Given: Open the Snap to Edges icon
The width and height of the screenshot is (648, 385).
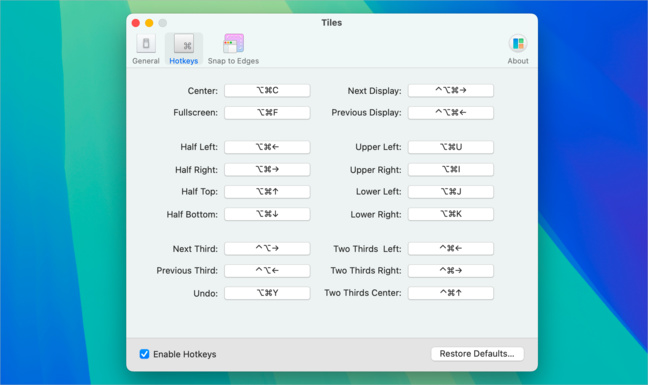Looking at the screenshot, I should tap(233, 49).
